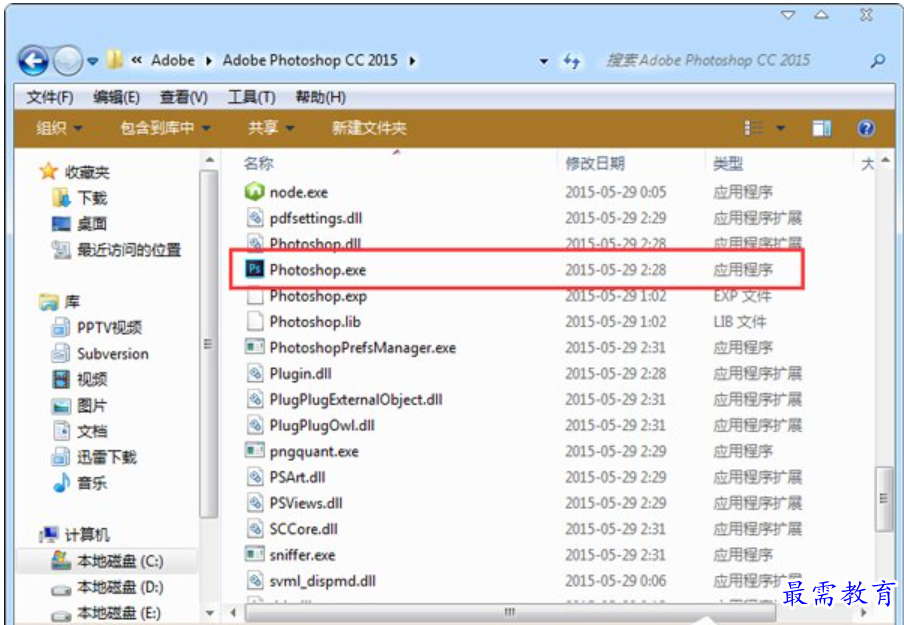Select PSArt.dll file name

click(x=297, y=477)
